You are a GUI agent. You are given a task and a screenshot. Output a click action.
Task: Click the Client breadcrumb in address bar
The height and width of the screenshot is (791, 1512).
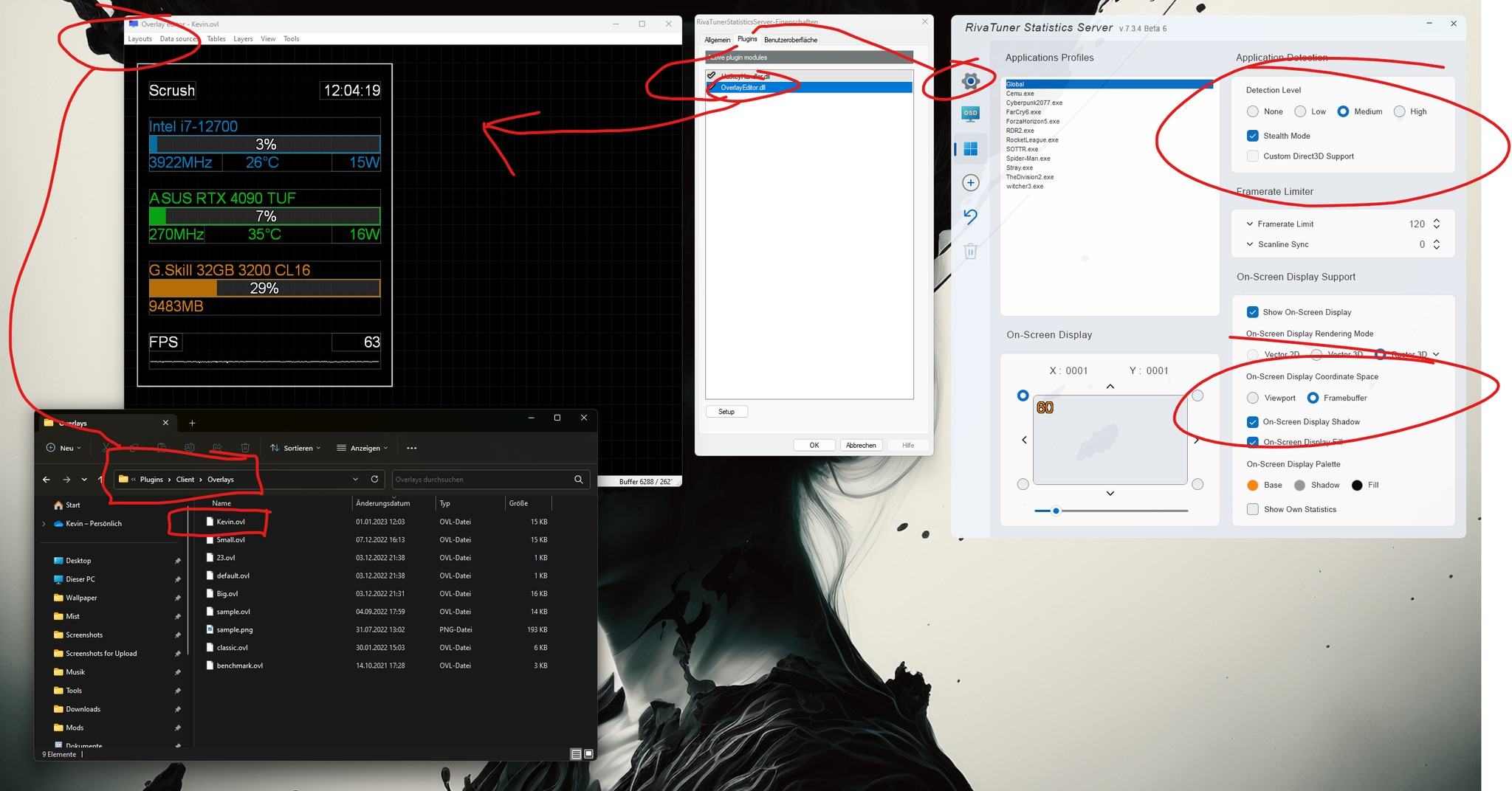click(185, 480)
